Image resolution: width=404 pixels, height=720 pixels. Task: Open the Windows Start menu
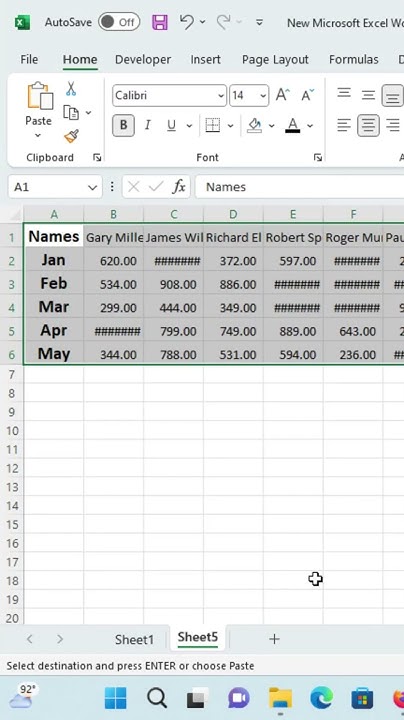(116, 698)
